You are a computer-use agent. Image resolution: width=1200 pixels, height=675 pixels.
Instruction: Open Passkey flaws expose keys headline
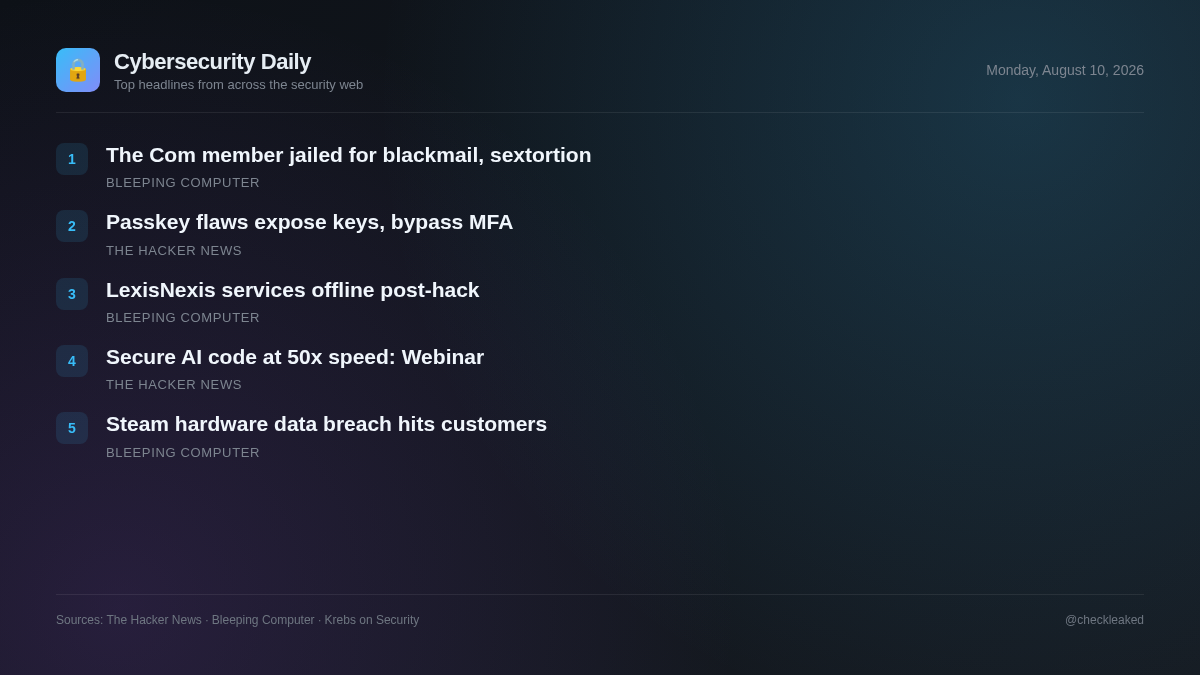click(309, 222)
